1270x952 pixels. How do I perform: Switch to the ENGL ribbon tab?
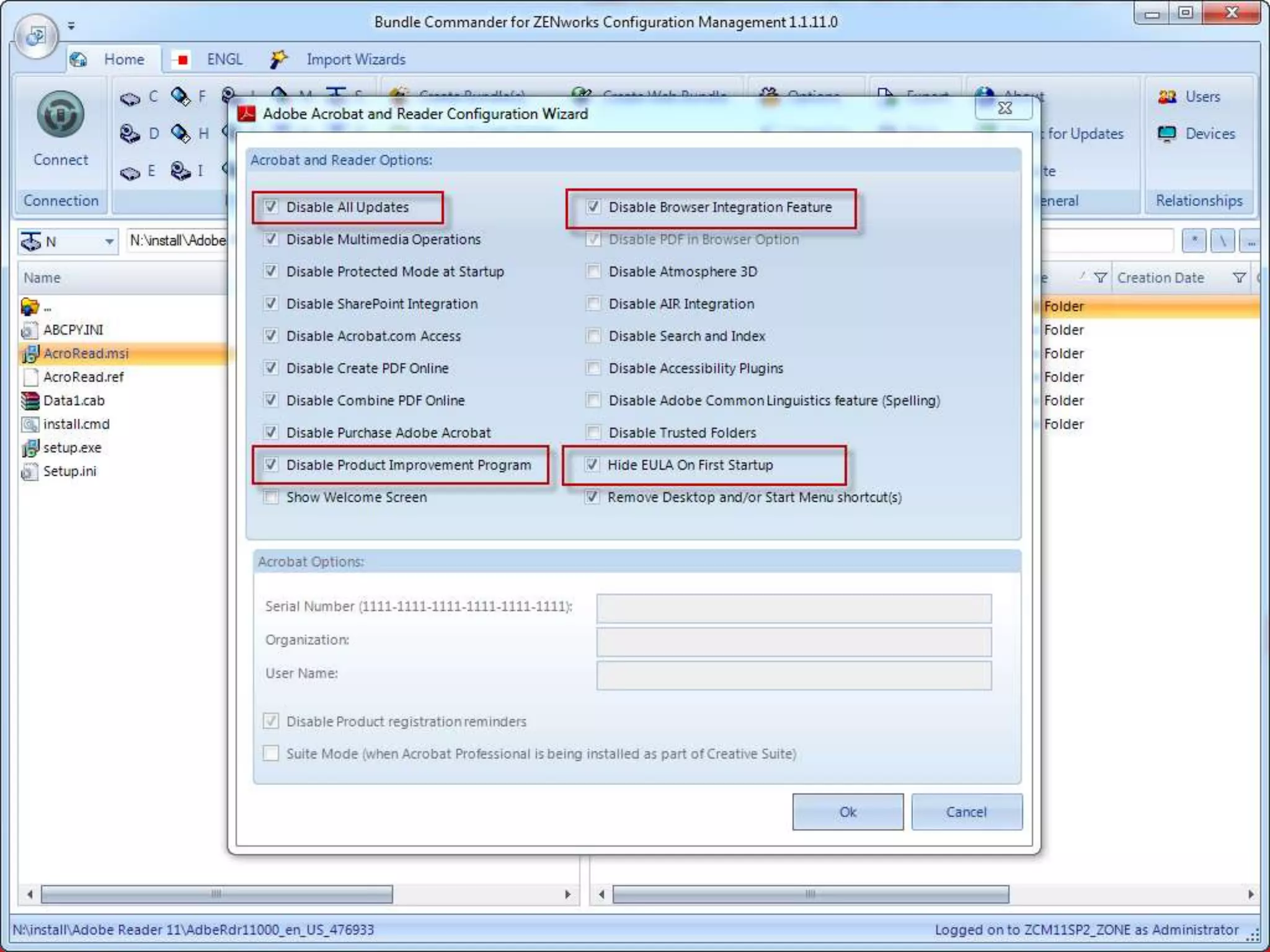click(224, 59)
